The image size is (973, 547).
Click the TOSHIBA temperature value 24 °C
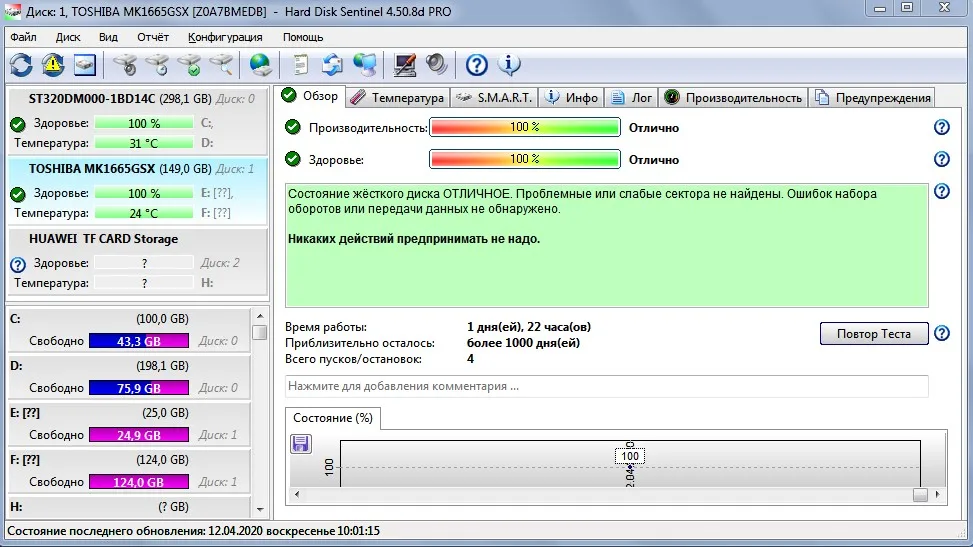[x=144, y=213]
